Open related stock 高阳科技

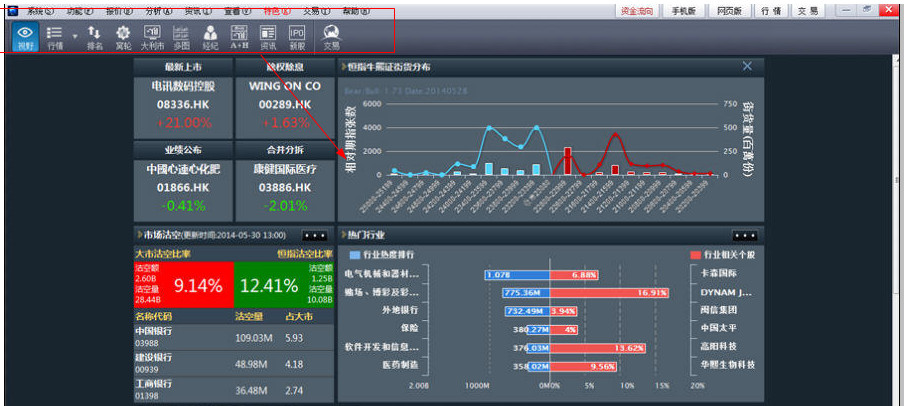[x=719, y=347]
